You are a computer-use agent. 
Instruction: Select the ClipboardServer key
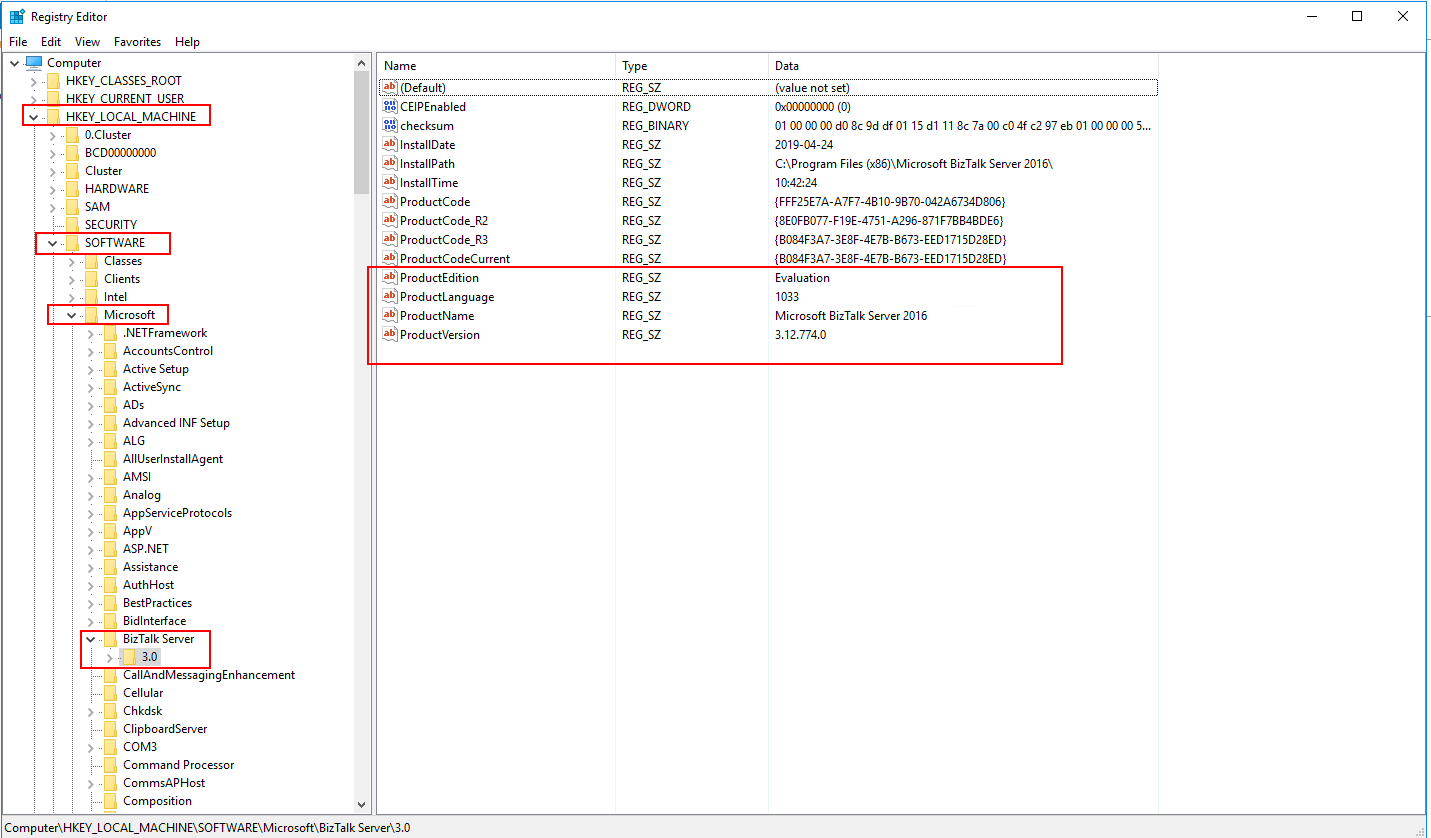pos(165,729)
